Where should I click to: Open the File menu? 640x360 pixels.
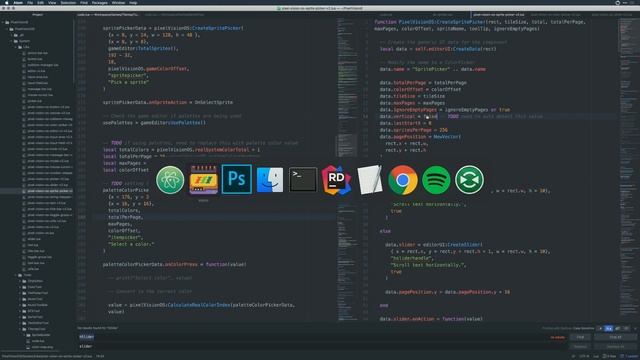pyautogui.click(x=30, y=2)
